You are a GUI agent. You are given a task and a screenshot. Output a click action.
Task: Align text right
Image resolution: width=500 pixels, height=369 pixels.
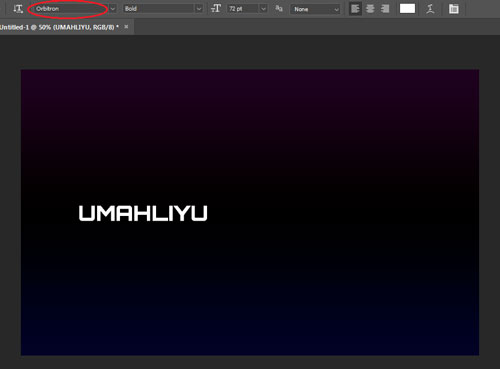(x=385, y=9)
